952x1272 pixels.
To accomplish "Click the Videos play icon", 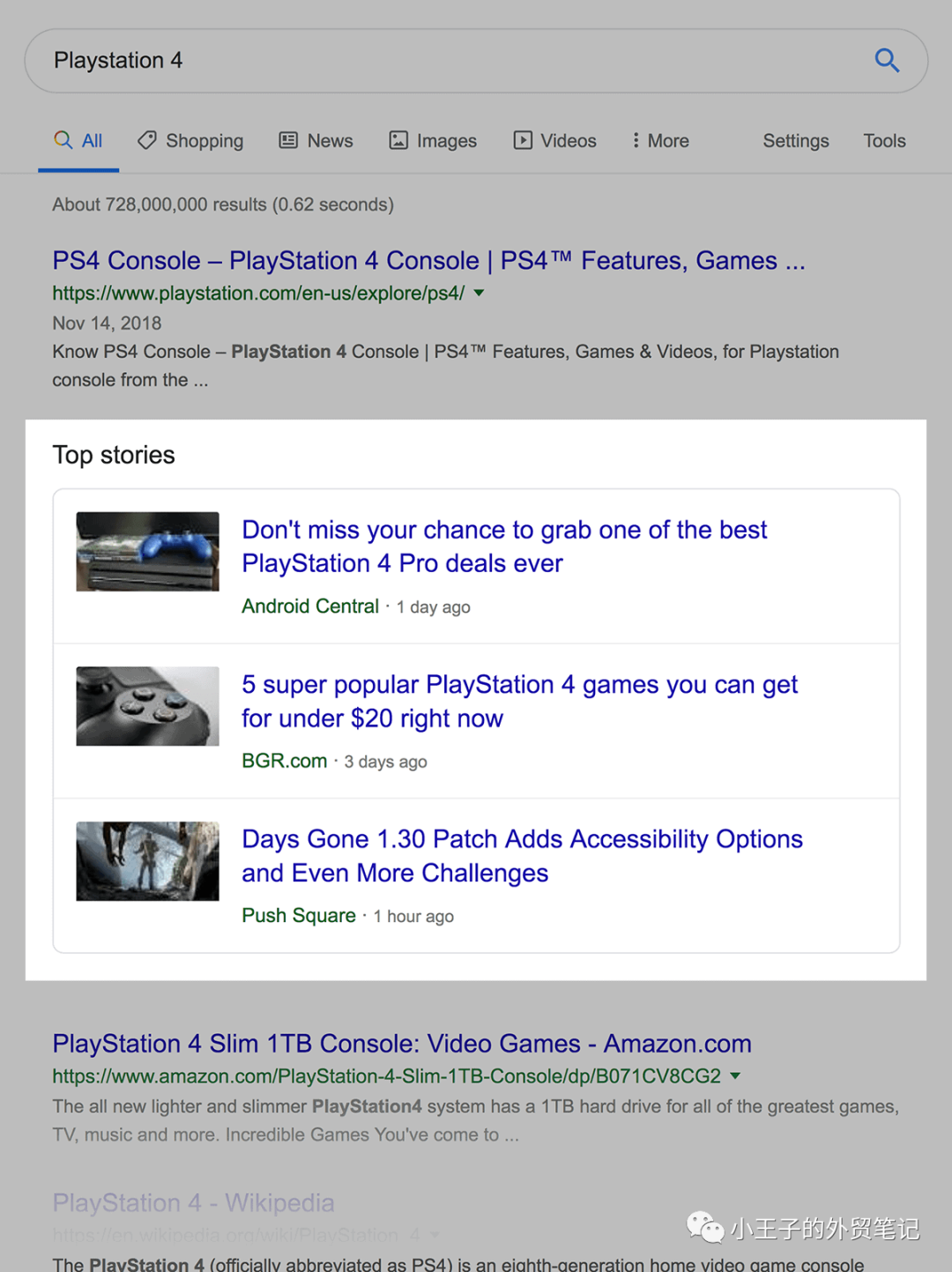I will click(x=523, y=140).
